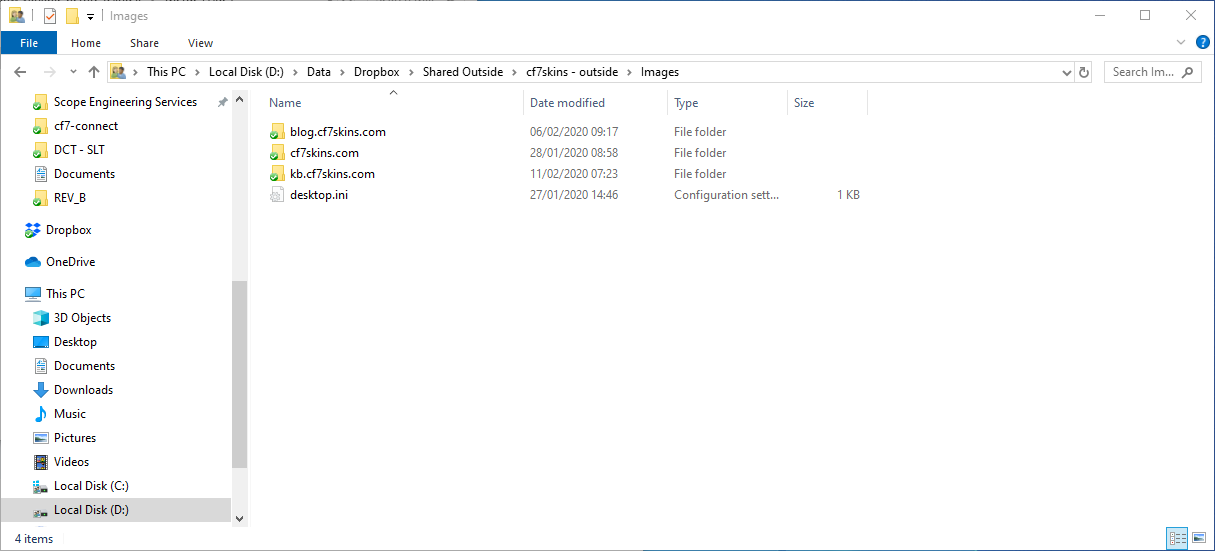Select OneDrive in navigation pane

point(70,262)
